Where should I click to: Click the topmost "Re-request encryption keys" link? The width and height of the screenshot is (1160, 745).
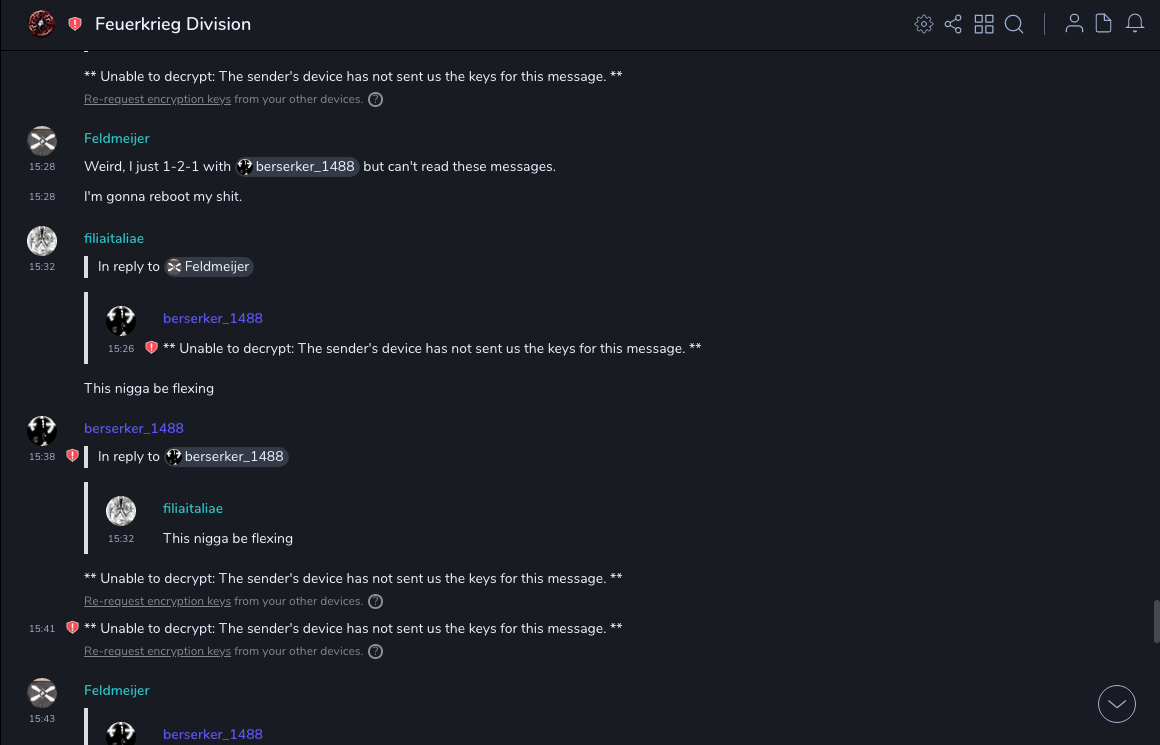point(157,100)
